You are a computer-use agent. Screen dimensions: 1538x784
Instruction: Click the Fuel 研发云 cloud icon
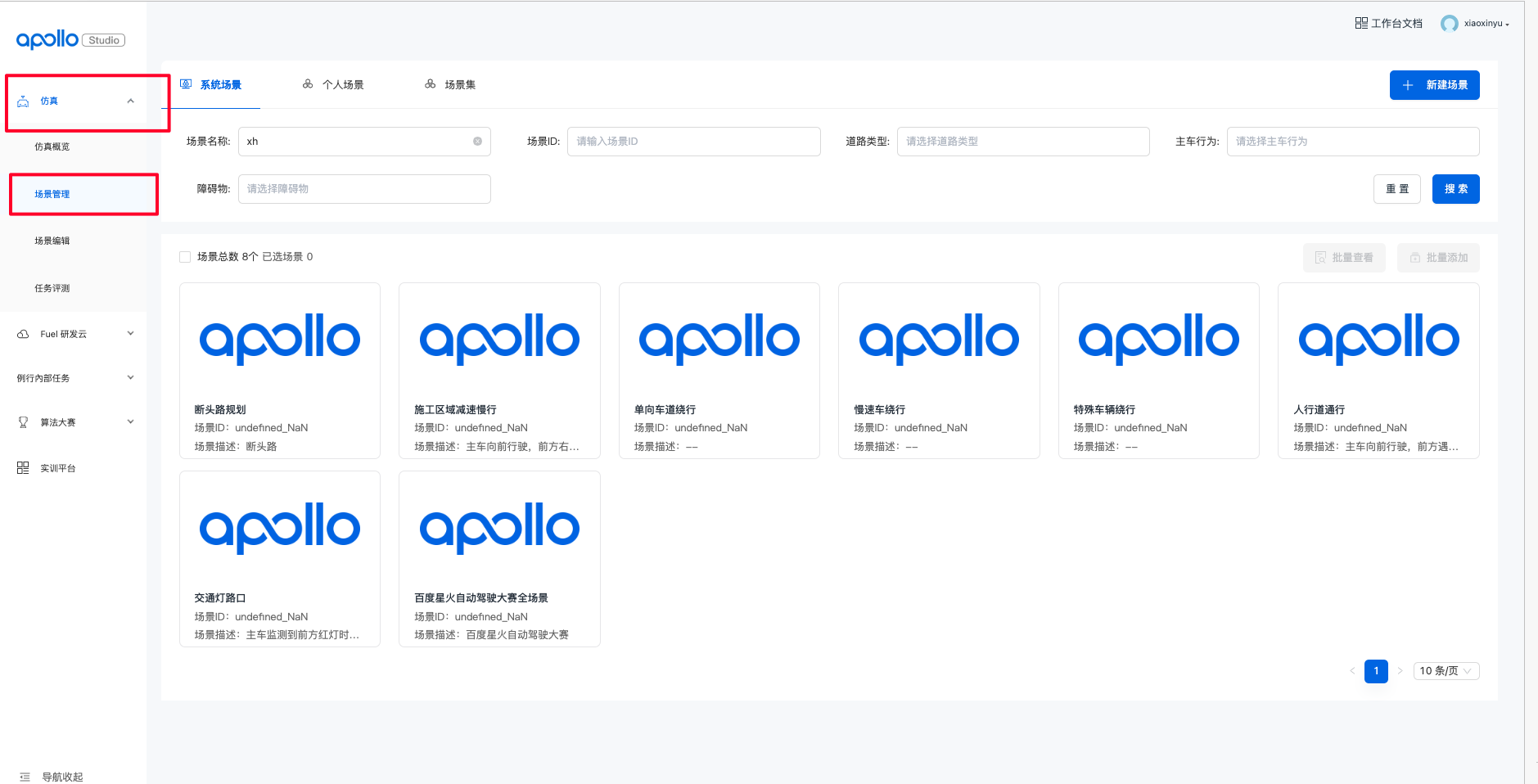(x=22, y=333)
